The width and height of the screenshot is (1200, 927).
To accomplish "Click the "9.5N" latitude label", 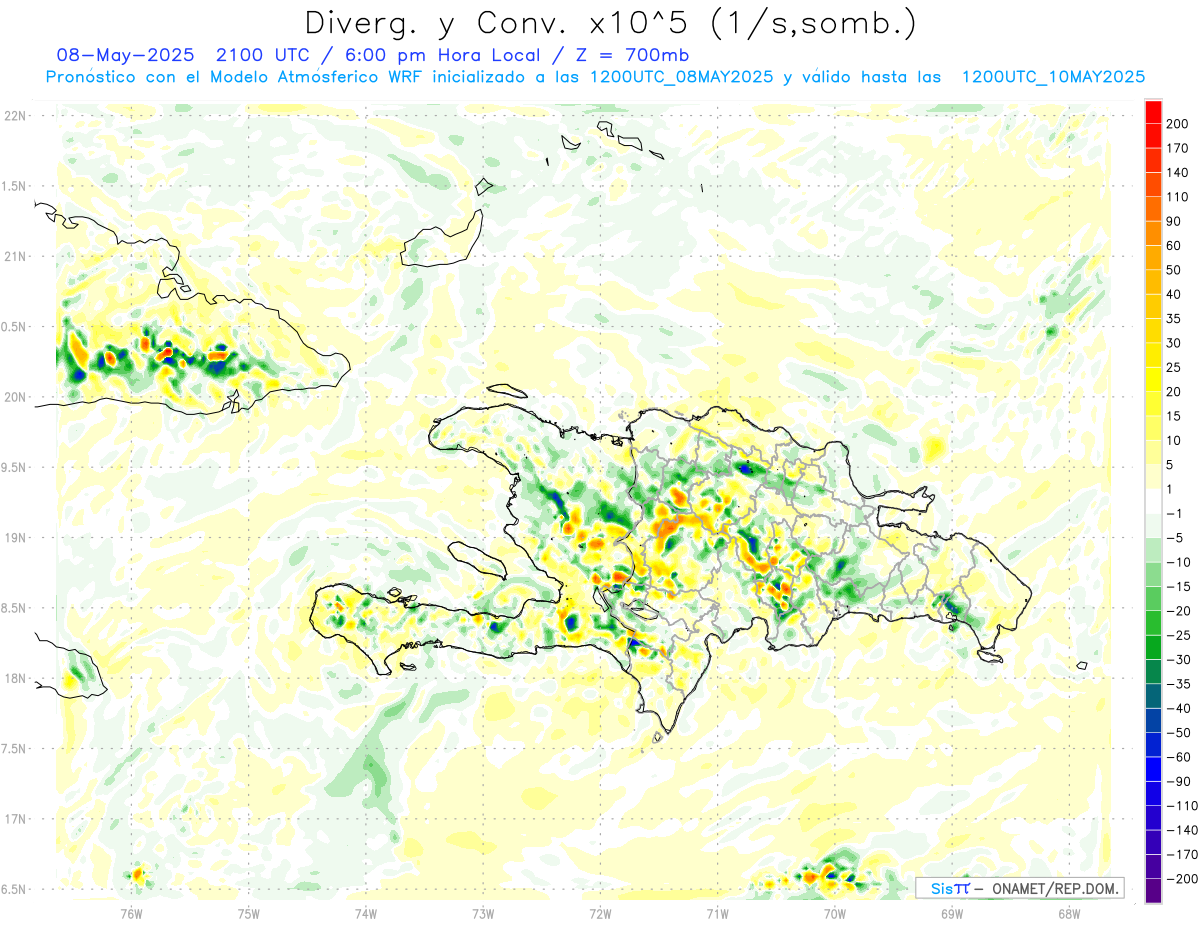I will (15, 467).
